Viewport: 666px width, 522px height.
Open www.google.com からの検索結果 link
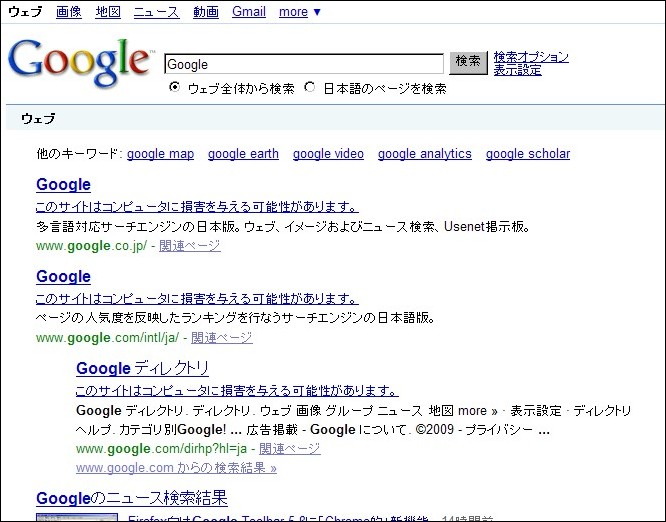[x=176, y=468]
